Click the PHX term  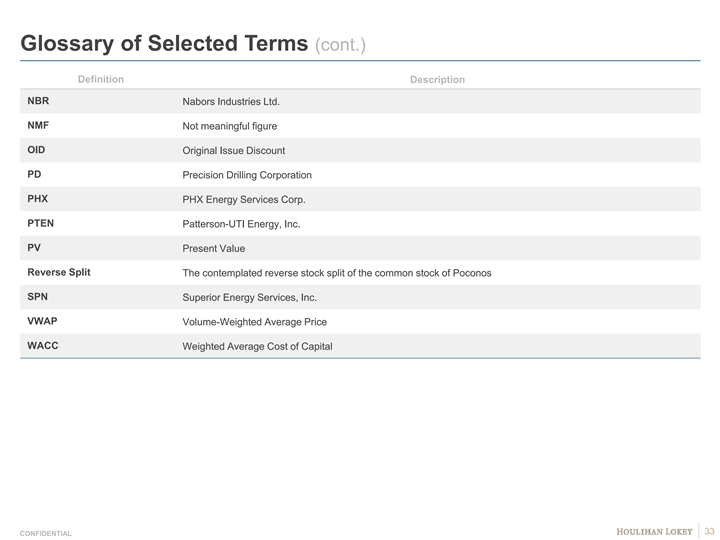38,198
